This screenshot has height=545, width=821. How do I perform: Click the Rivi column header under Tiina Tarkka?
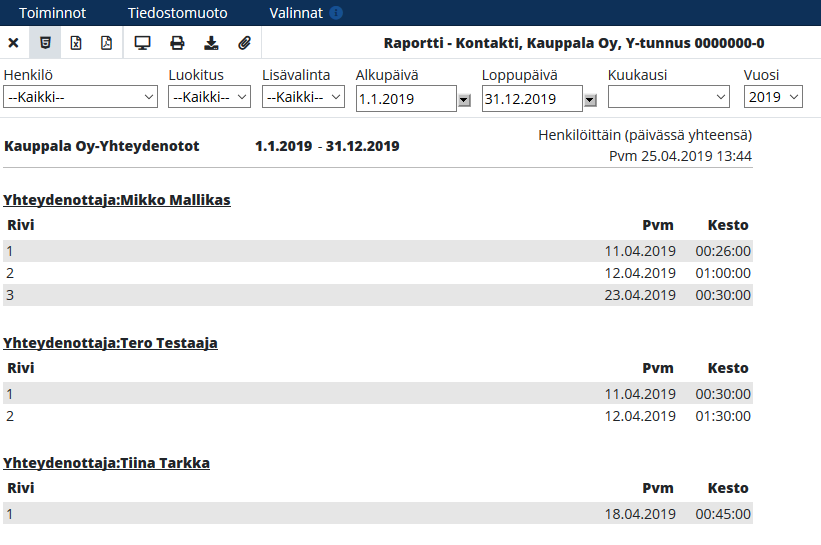click(x=20, y=488)
